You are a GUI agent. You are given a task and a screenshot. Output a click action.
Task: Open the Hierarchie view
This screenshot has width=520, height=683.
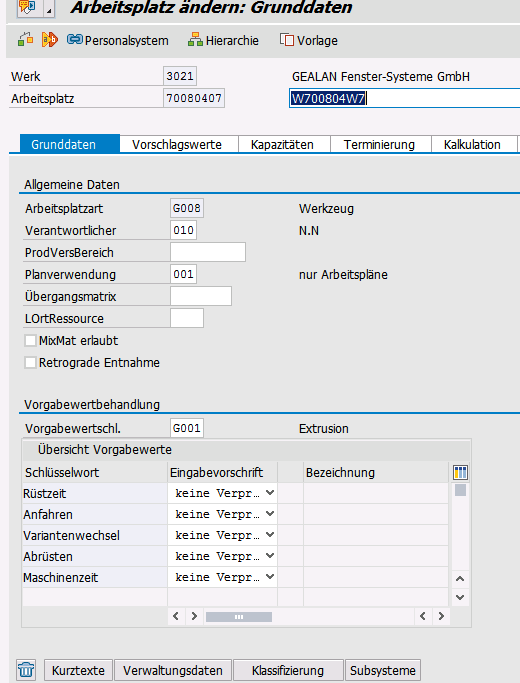point(223,40)
